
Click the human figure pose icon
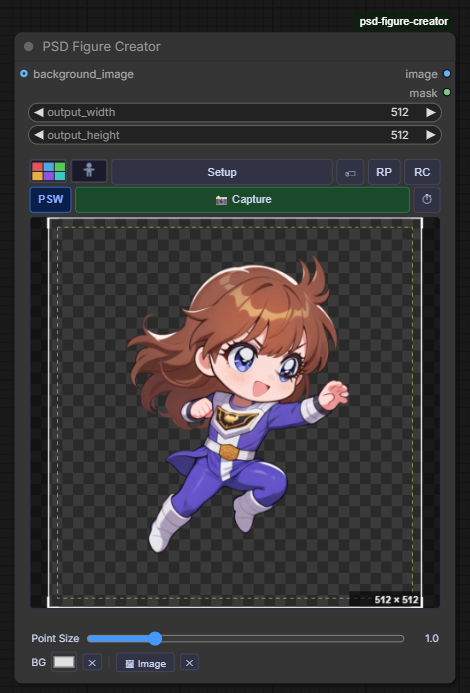pyautogui.click(x=89, y=171)
